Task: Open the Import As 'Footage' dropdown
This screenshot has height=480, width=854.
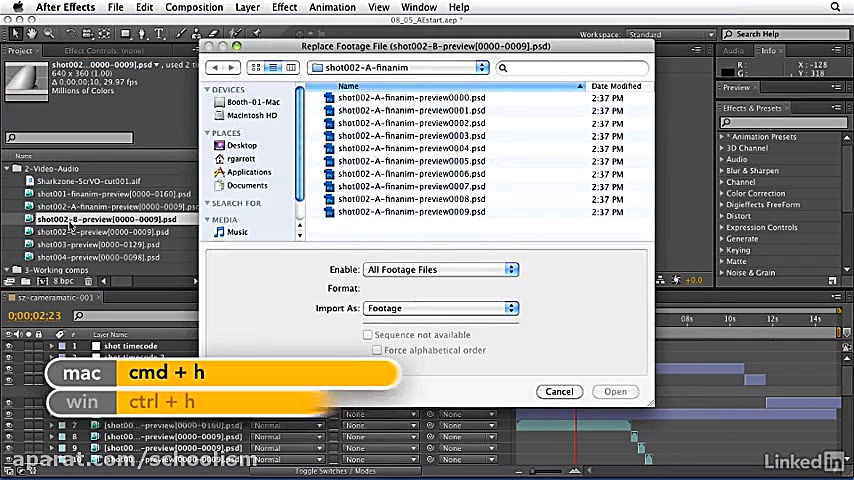Action: [441, 308]
